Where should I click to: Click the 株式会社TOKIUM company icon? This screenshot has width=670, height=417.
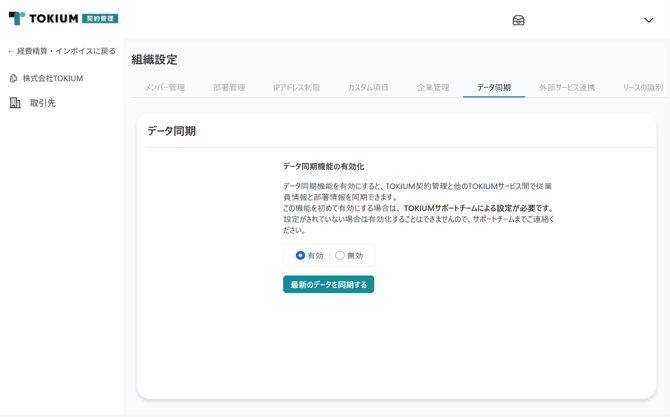coord(13,79)
